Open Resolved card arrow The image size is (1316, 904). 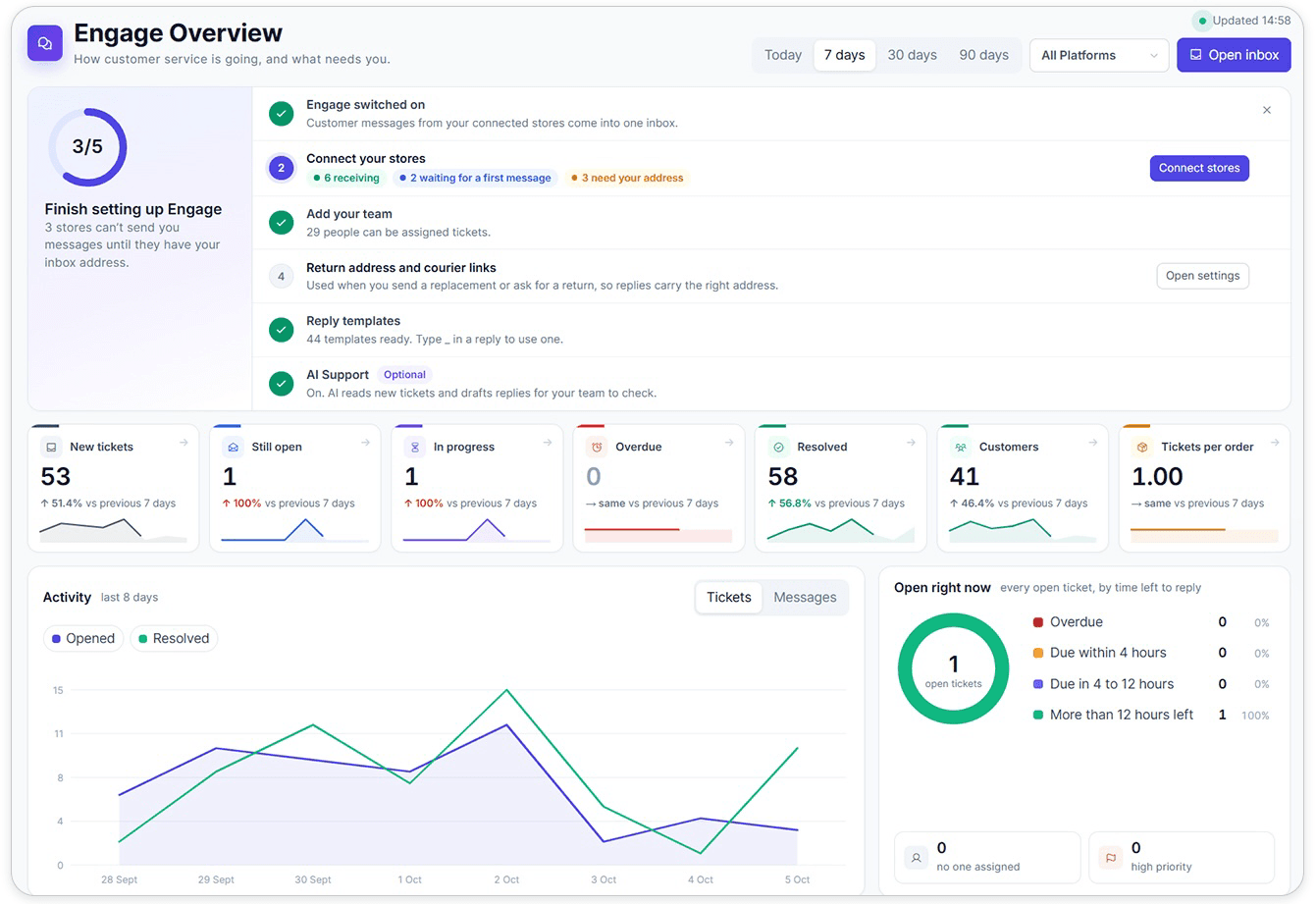(x=911, y=443)
